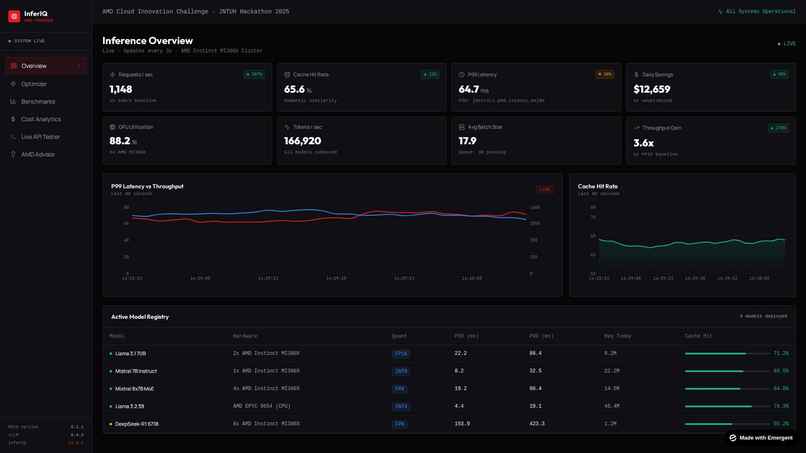Viewport: 806px width, 453px height.
Task: Open the Live API Tester sidebar item
Action: tap(46, 137)
